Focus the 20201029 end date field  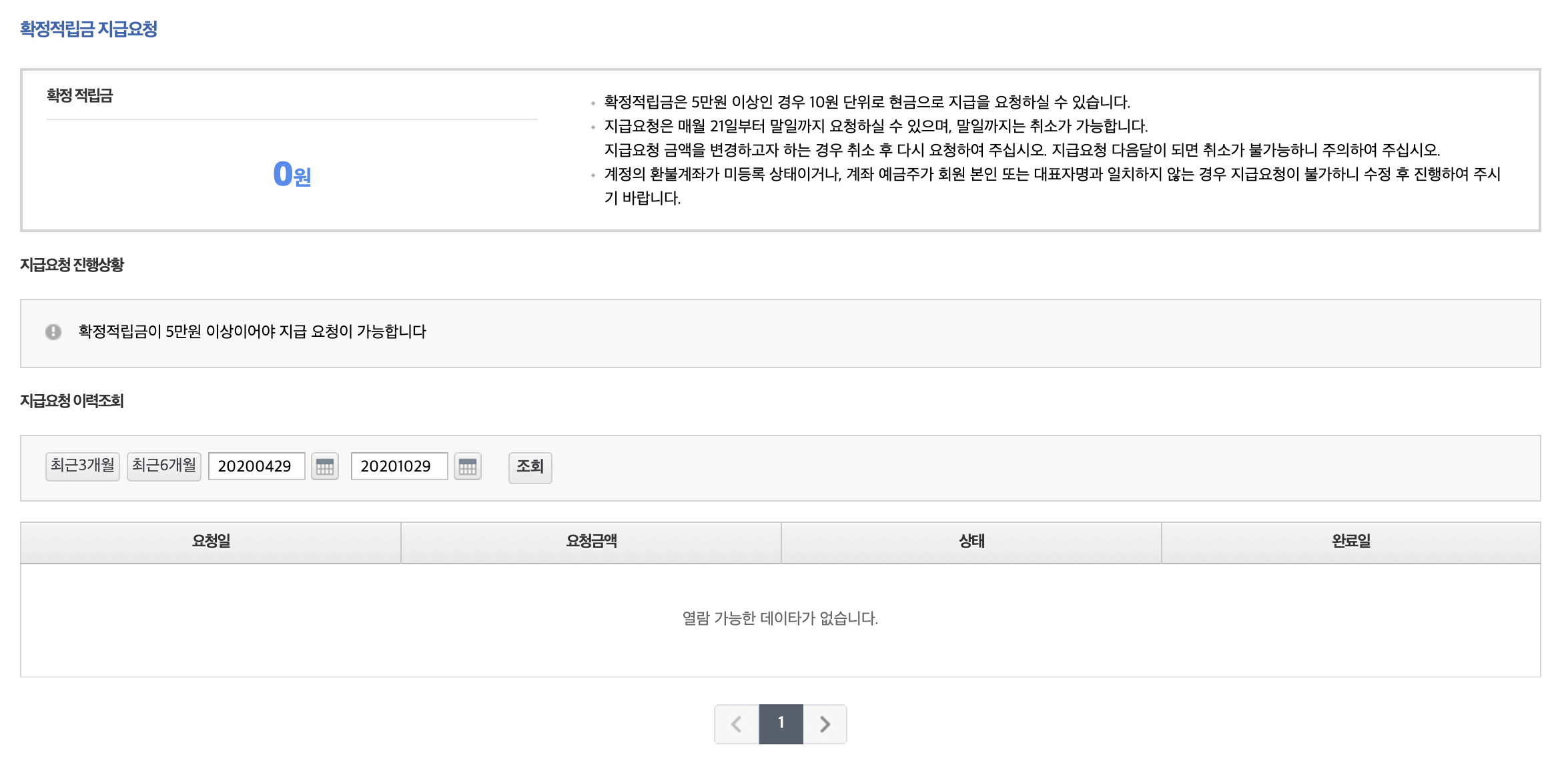399,466
